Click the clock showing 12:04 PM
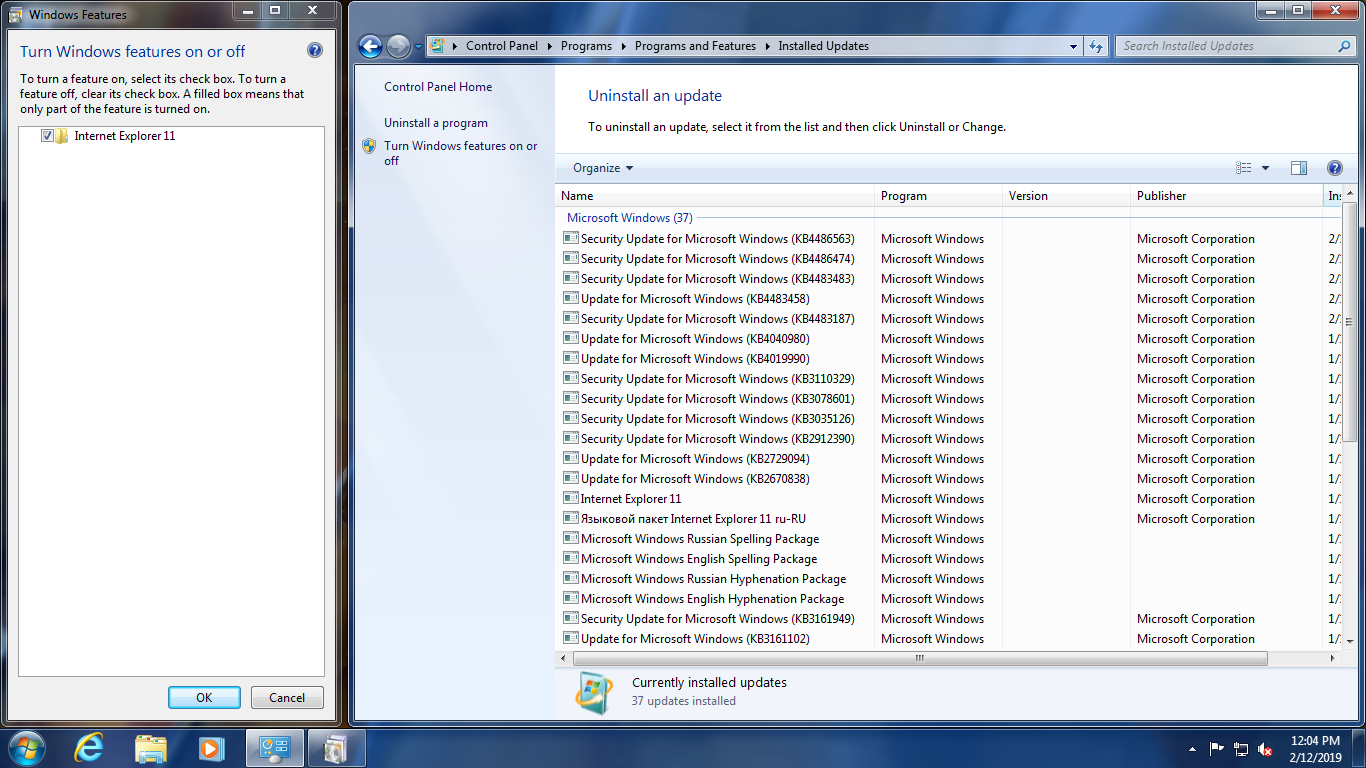The width and height of the screenshot is (1366, 768). coord(1315,741)
